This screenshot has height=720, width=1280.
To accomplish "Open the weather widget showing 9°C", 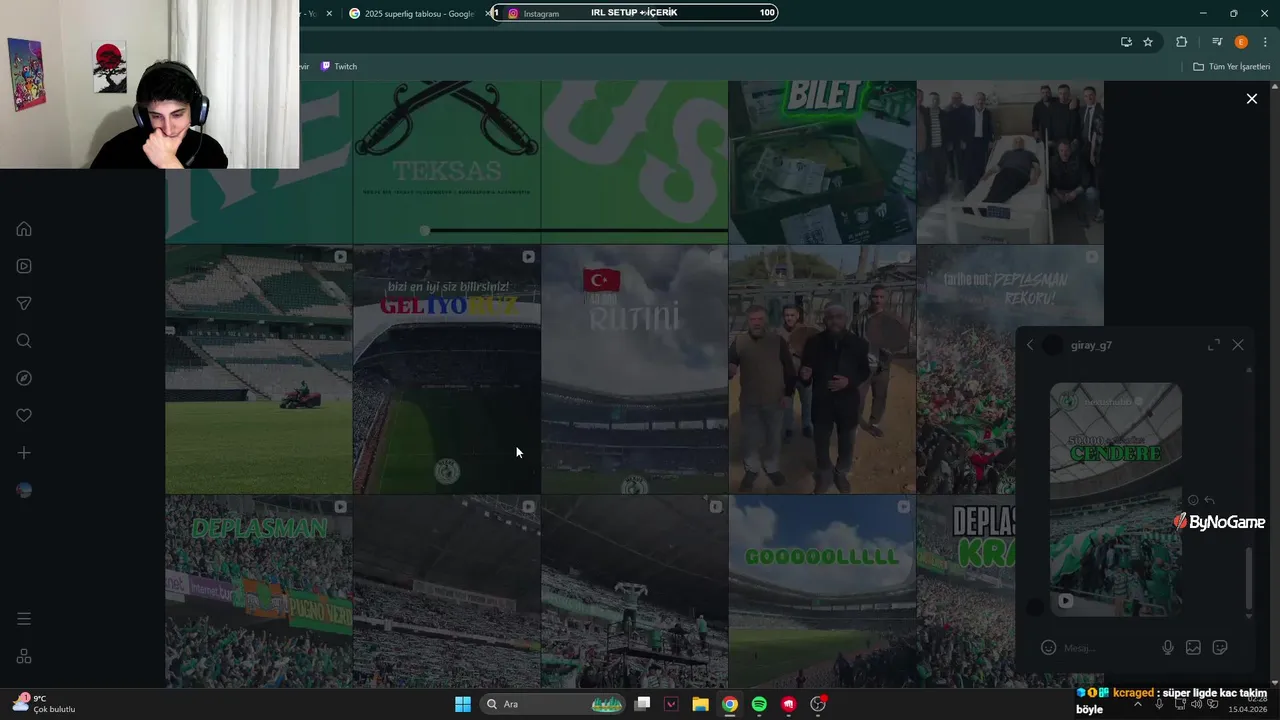I will coord(44,704).
